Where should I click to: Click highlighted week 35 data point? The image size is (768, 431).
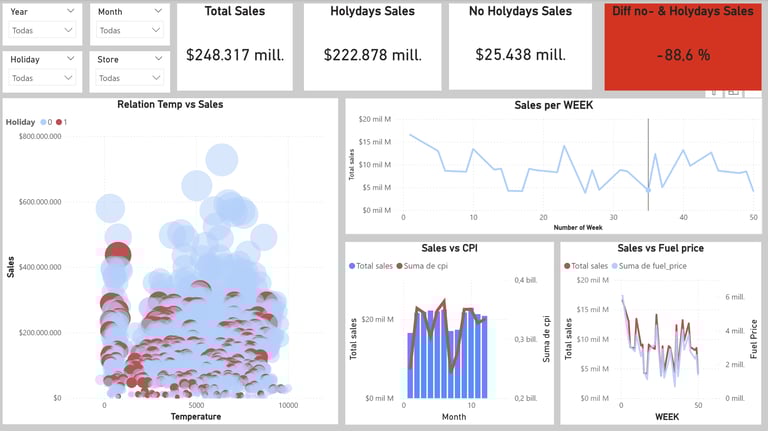click(x=648, y=190)
